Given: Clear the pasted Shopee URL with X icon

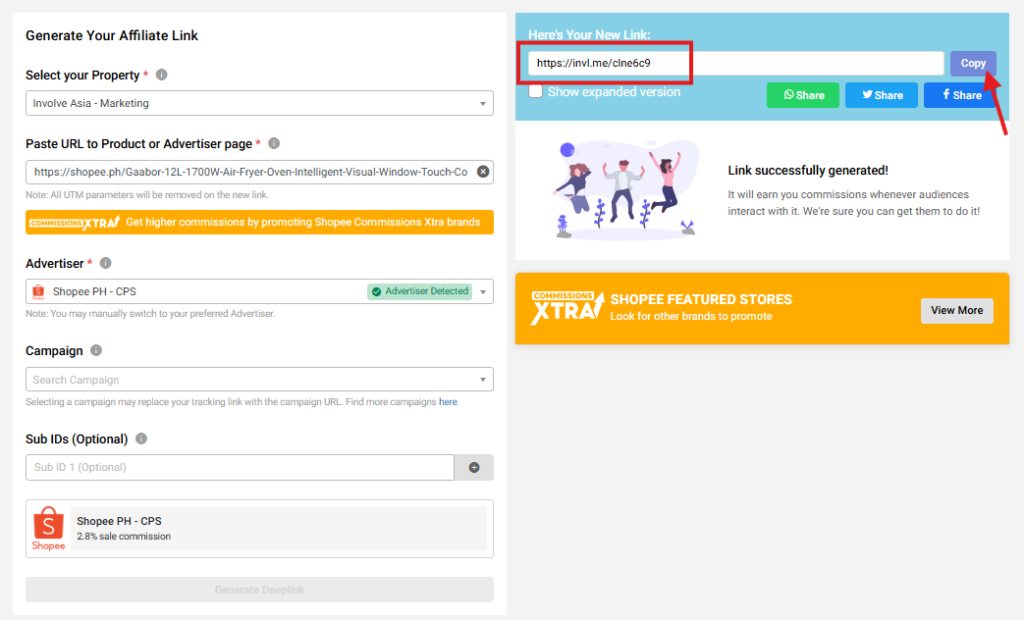Looking at the screenshot, I should coord(483,172).
